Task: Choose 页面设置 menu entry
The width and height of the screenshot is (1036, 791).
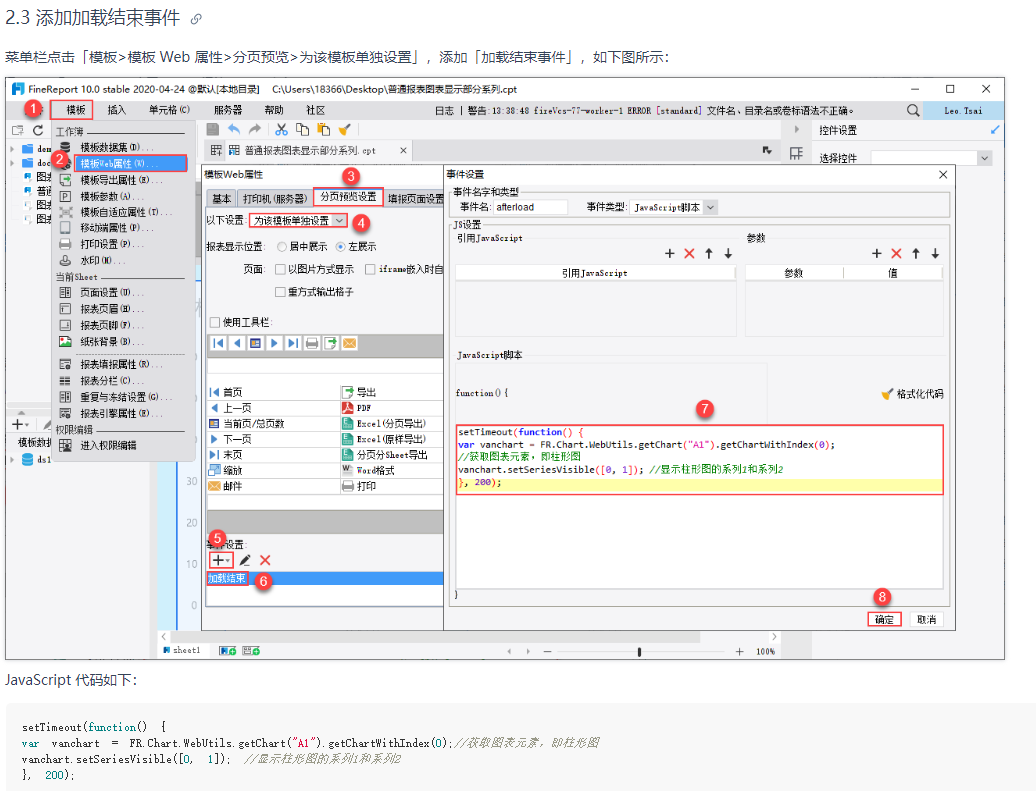Action: coord(113,292)
